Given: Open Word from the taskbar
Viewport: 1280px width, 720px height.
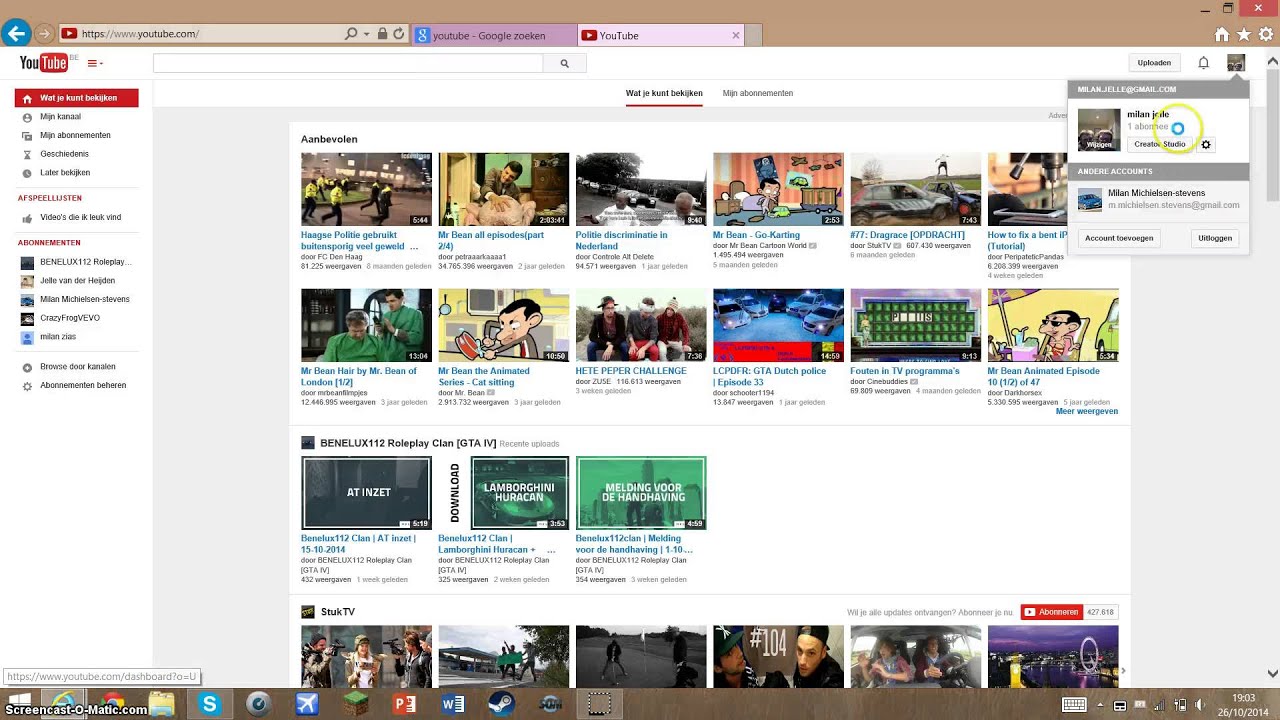Looking at the screenshot, I should point(453,704).
